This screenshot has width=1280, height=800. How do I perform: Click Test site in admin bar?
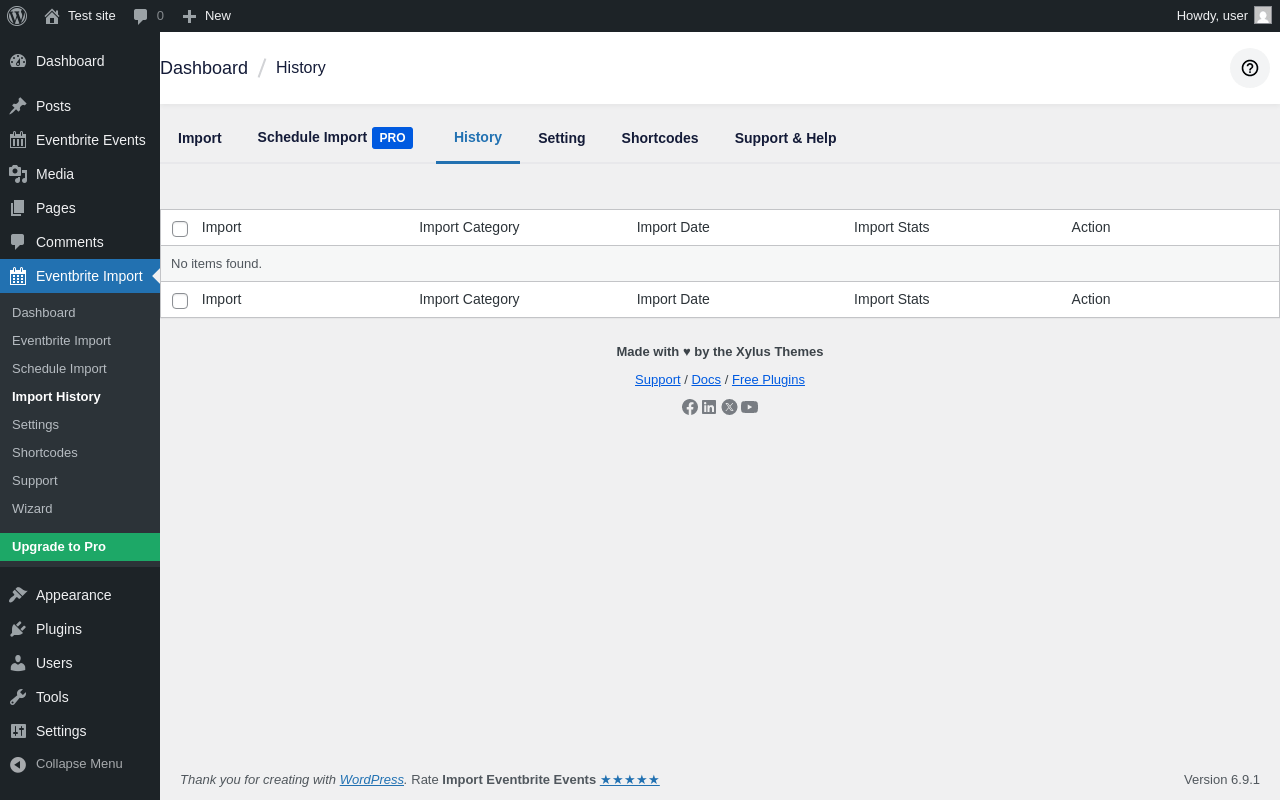(x=80, y=16)
